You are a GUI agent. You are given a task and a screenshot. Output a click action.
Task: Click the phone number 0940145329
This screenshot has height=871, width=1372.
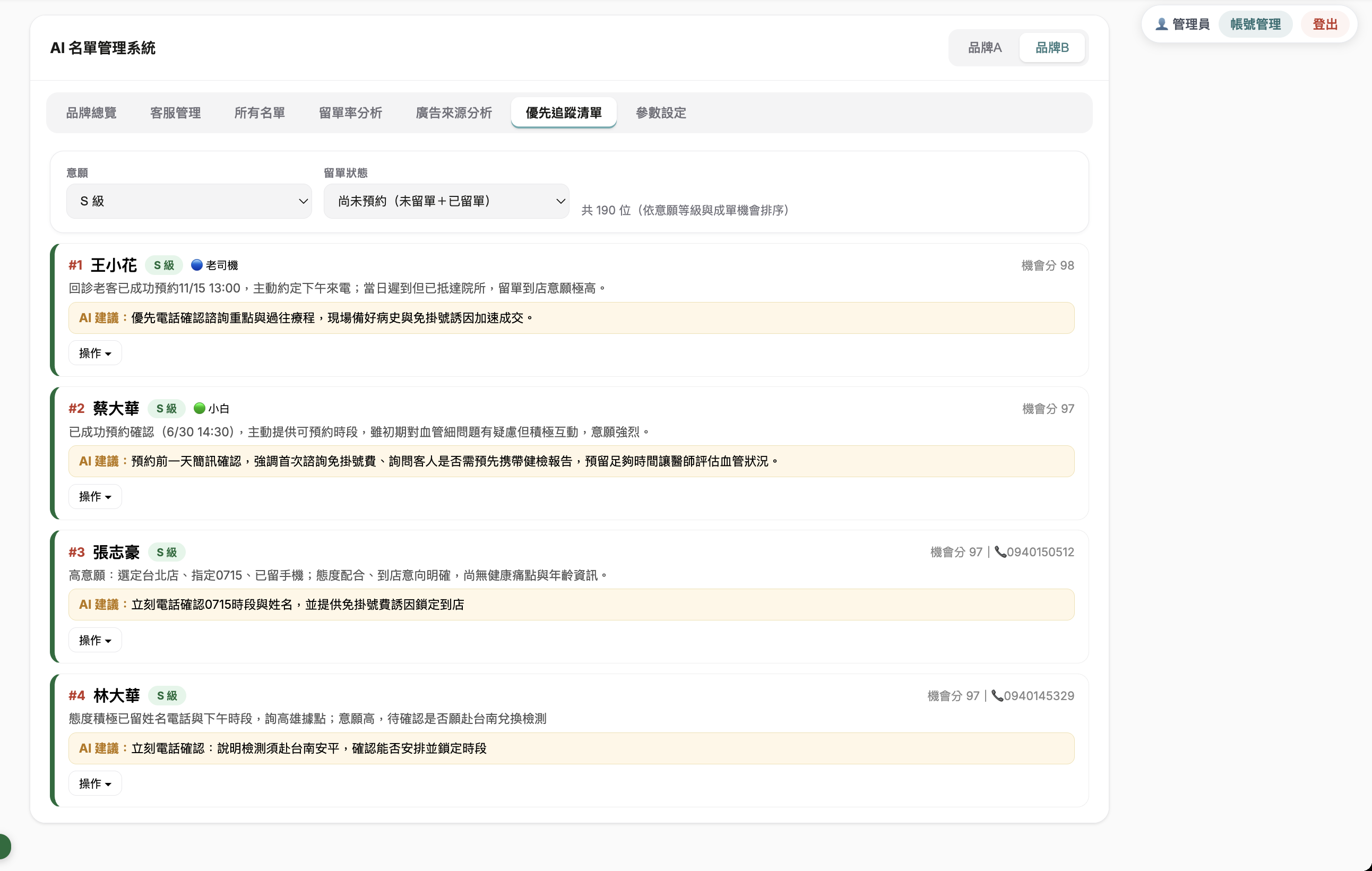[x=1039, y=695]
